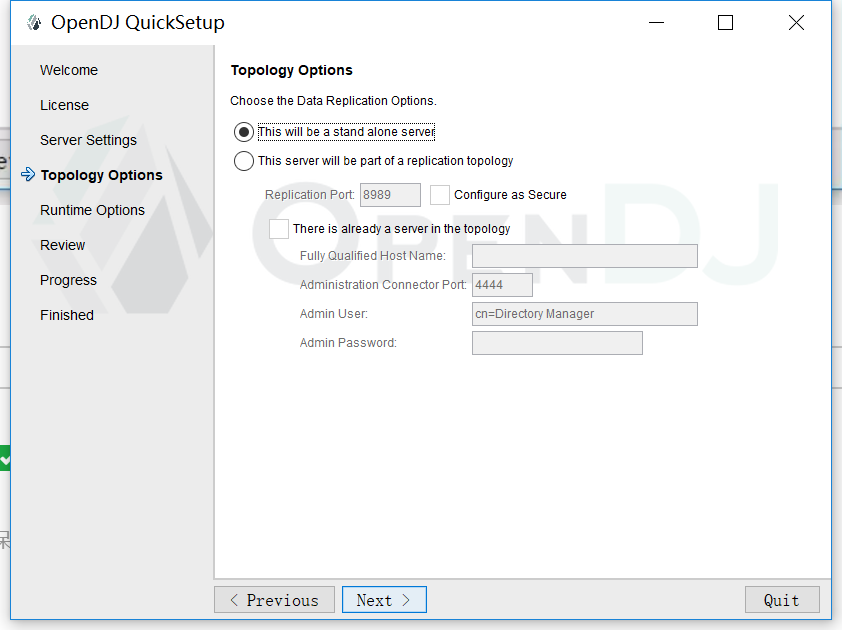
Task: Click the Replication Port field
Action: pos(390,195)
